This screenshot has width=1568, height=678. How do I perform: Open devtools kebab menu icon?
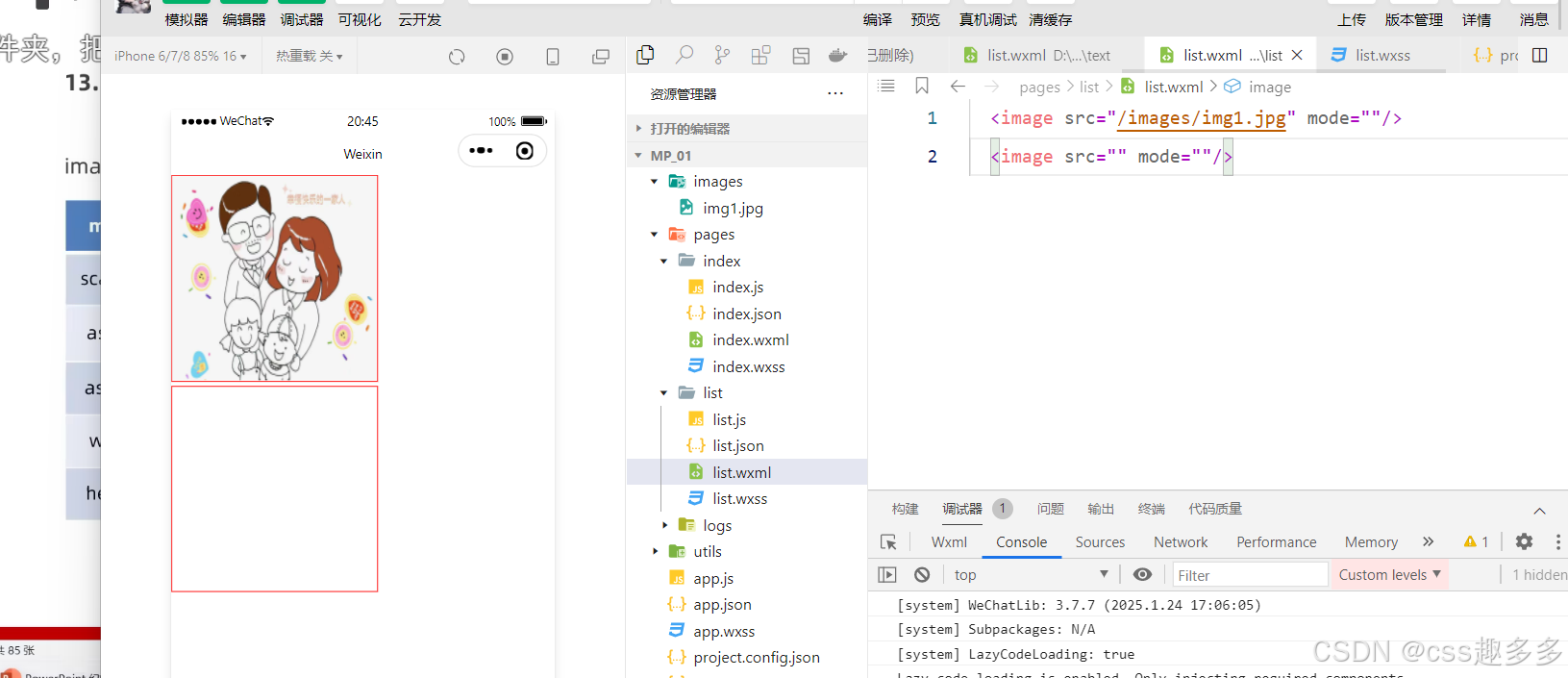click(1558, 541)
